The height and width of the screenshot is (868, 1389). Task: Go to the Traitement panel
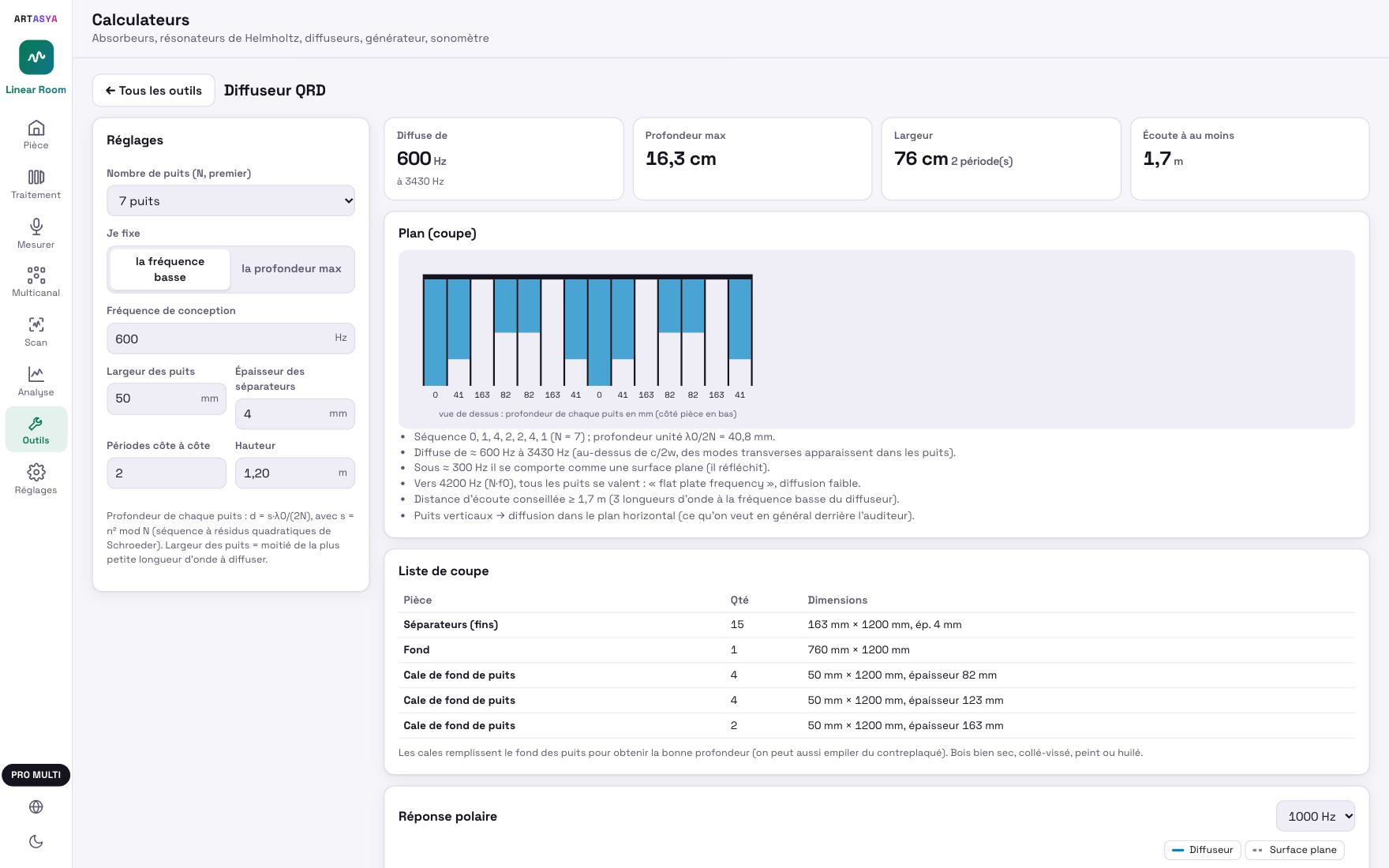pos(36,184)
